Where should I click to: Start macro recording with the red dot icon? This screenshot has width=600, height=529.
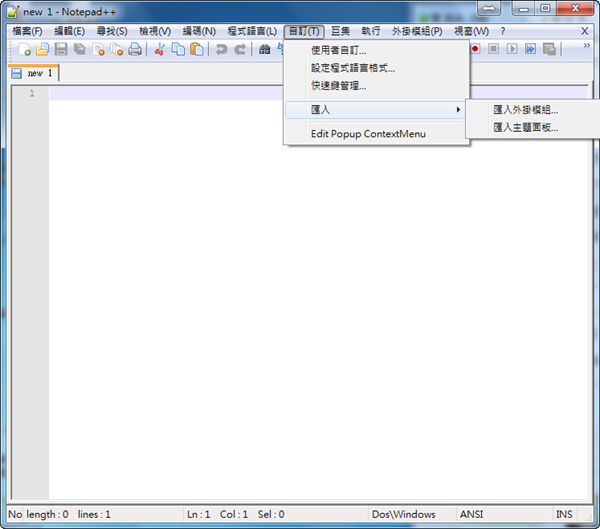click(475, 49)
